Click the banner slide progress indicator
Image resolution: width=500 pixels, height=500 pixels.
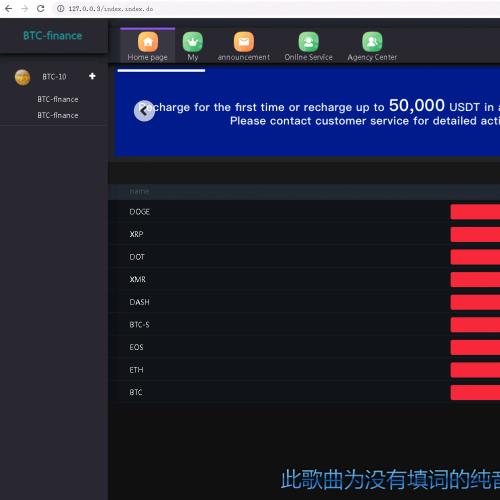(x=161, y=70)
